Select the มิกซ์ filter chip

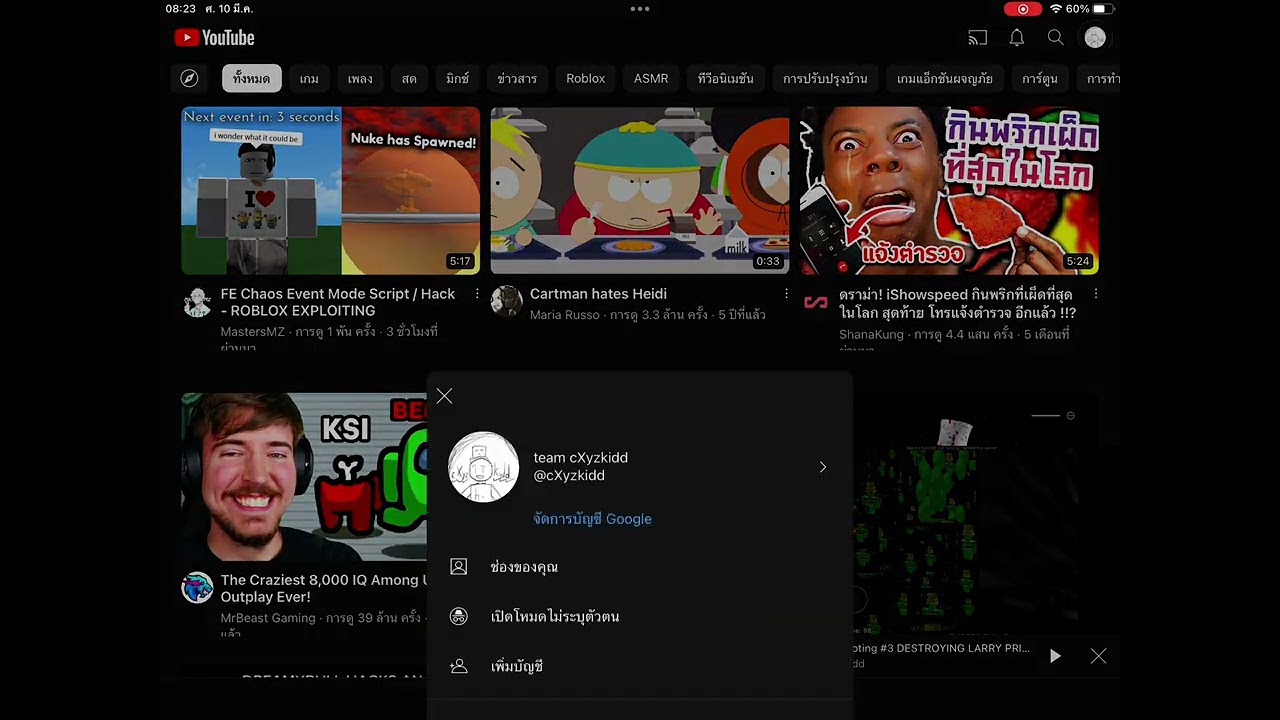pos(457,78)
